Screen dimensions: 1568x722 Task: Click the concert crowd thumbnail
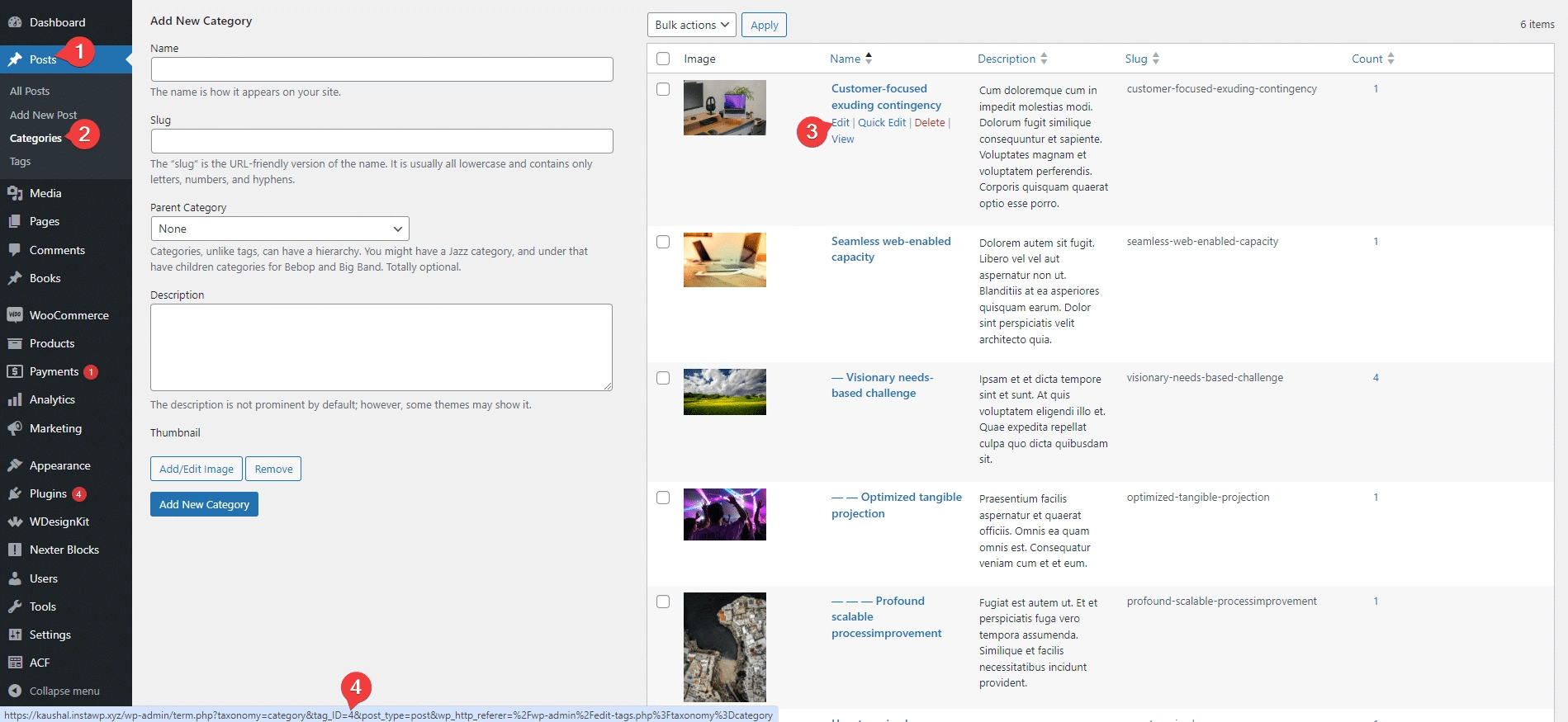click(725, 515)
